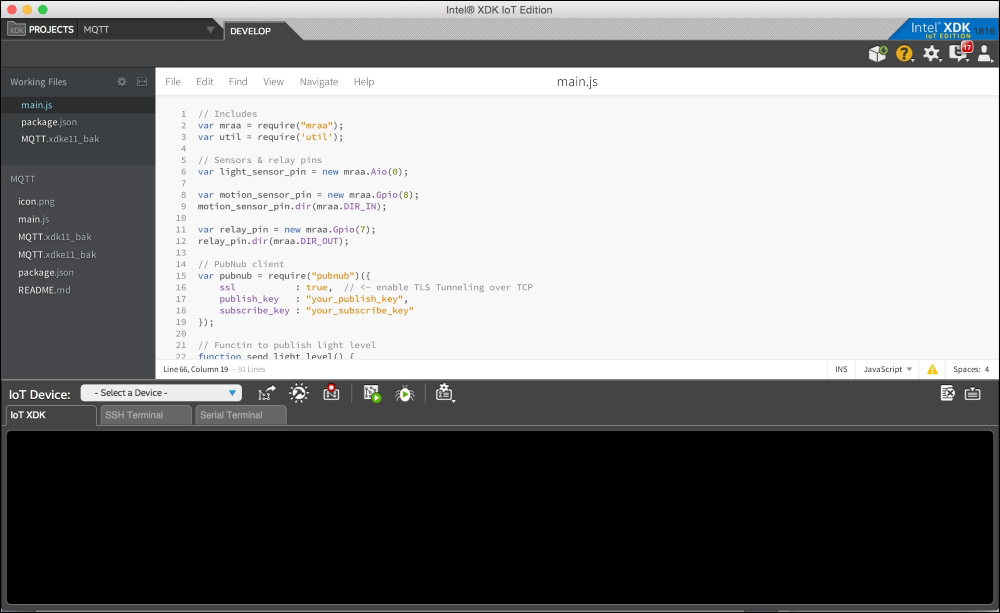Open MQTT.xdke11_bak in project tree
This screenshot has width=1000, height=613.
coord(57,255)
